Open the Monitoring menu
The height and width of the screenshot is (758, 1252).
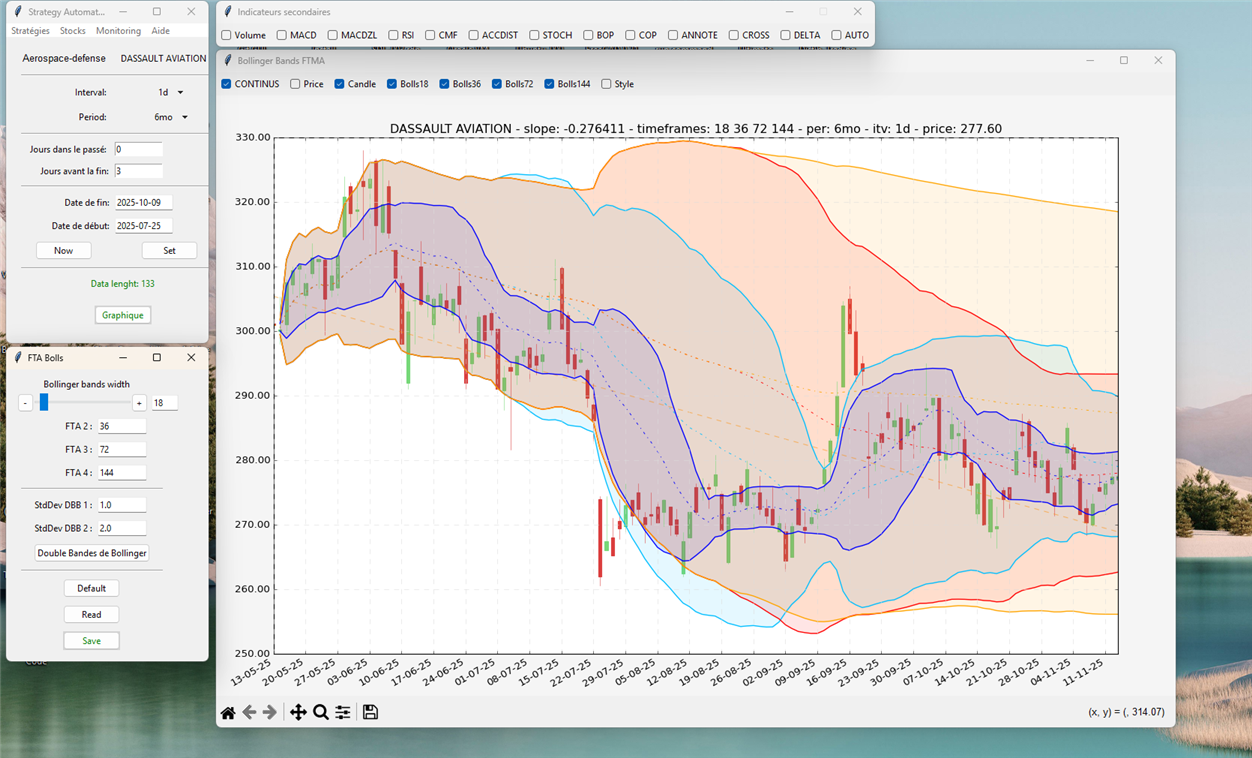(118, 31)
